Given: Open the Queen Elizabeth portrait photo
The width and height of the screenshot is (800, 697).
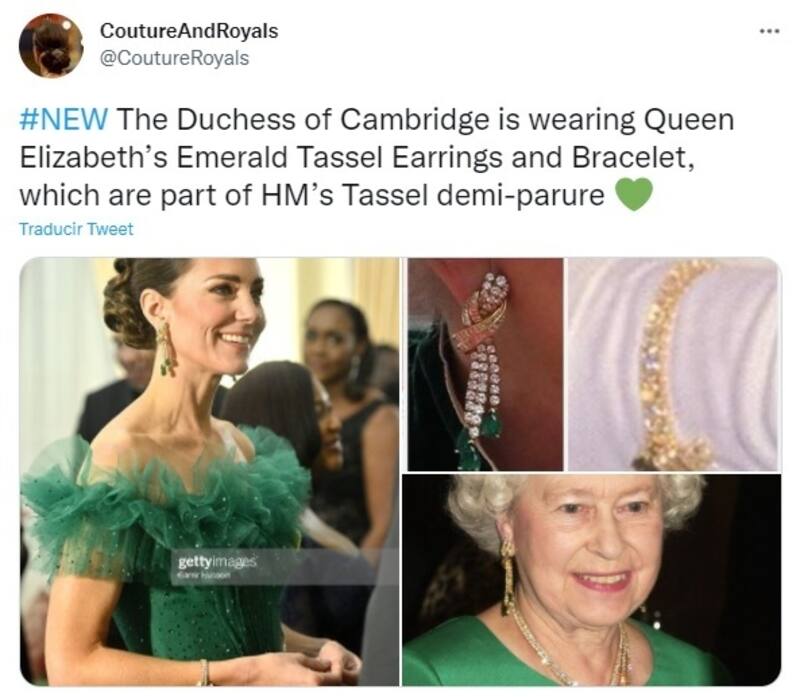Looking at the screenshot, I should [592, 580].
